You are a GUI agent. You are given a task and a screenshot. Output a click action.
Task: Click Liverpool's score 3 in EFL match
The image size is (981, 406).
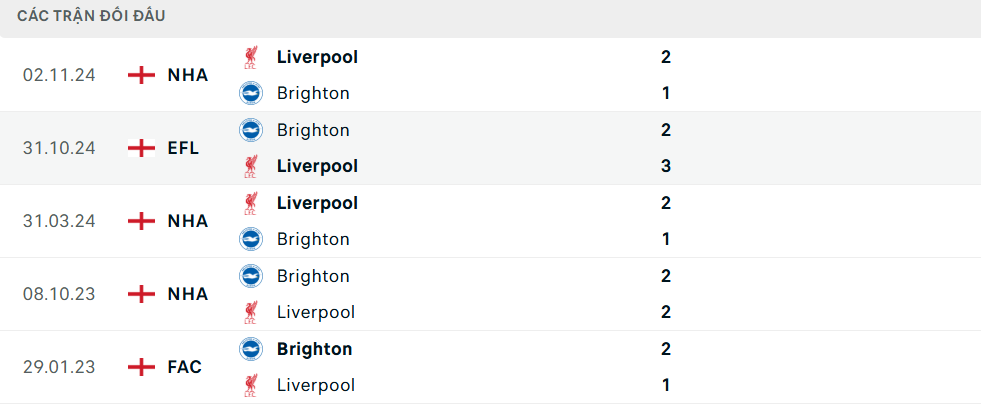click(666, 166)
